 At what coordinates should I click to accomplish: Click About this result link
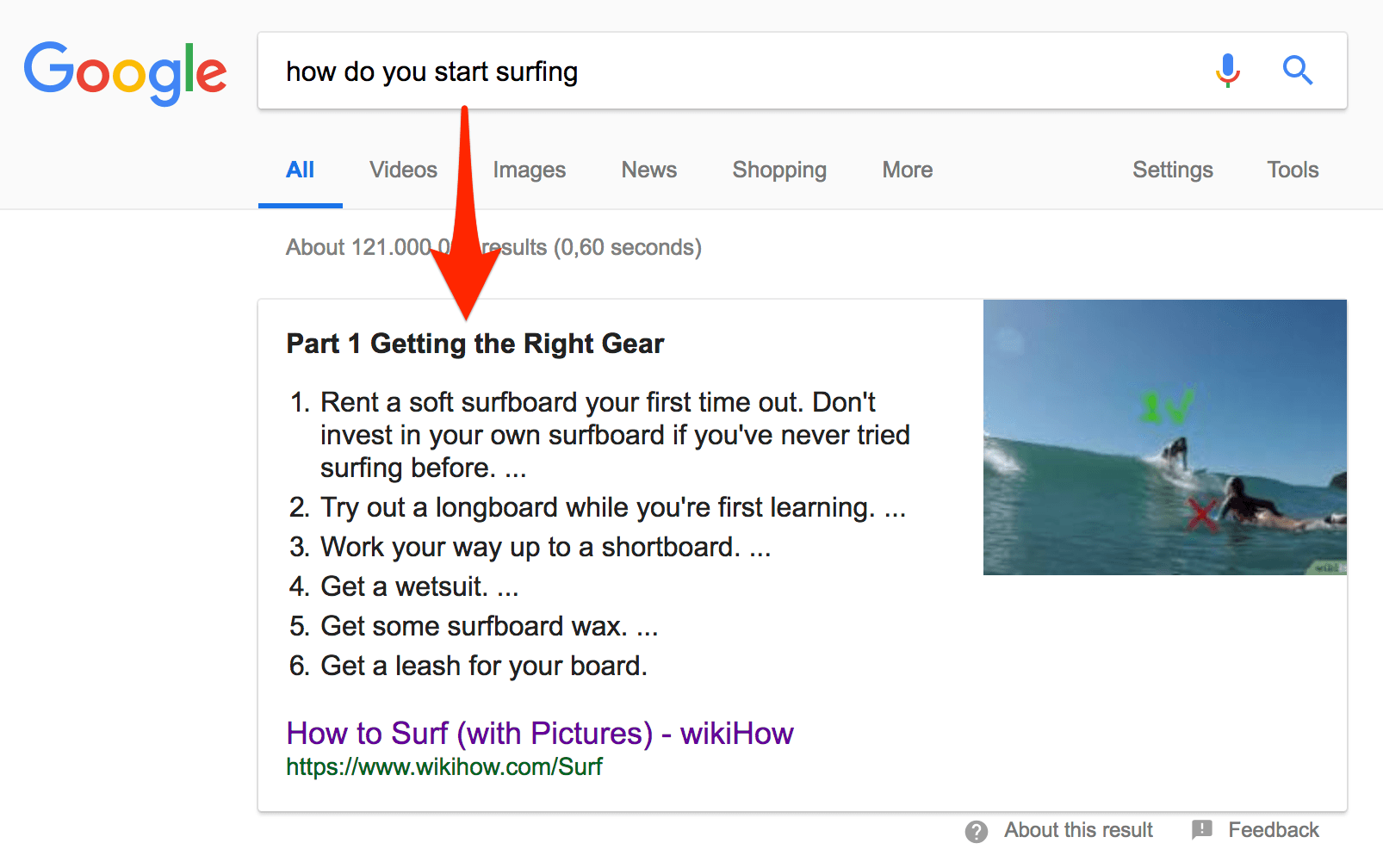click(x=1078, y=830)
